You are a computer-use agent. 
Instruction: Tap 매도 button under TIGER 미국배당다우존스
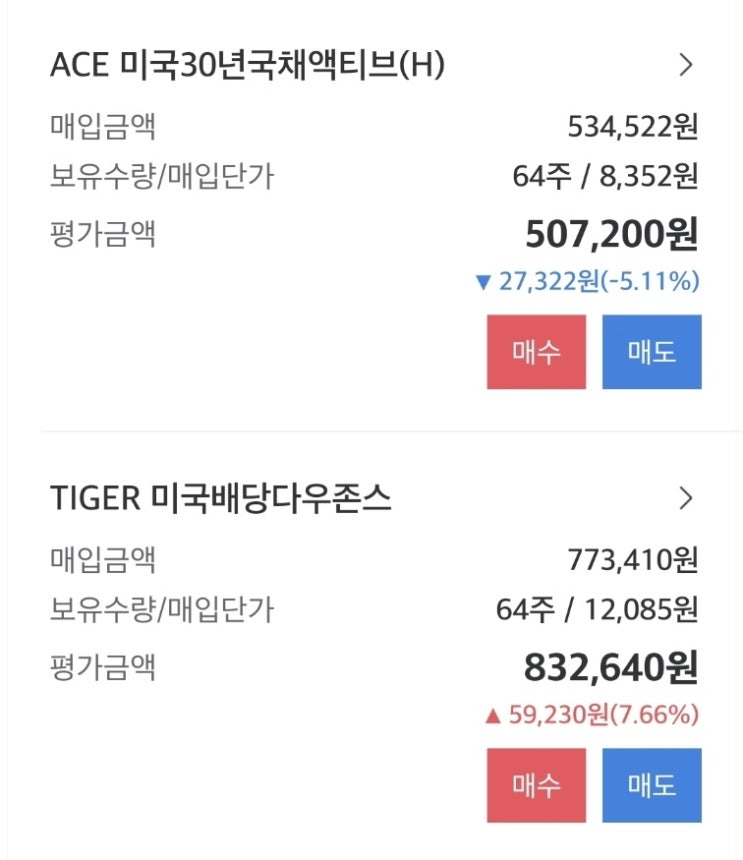[652, 785]
